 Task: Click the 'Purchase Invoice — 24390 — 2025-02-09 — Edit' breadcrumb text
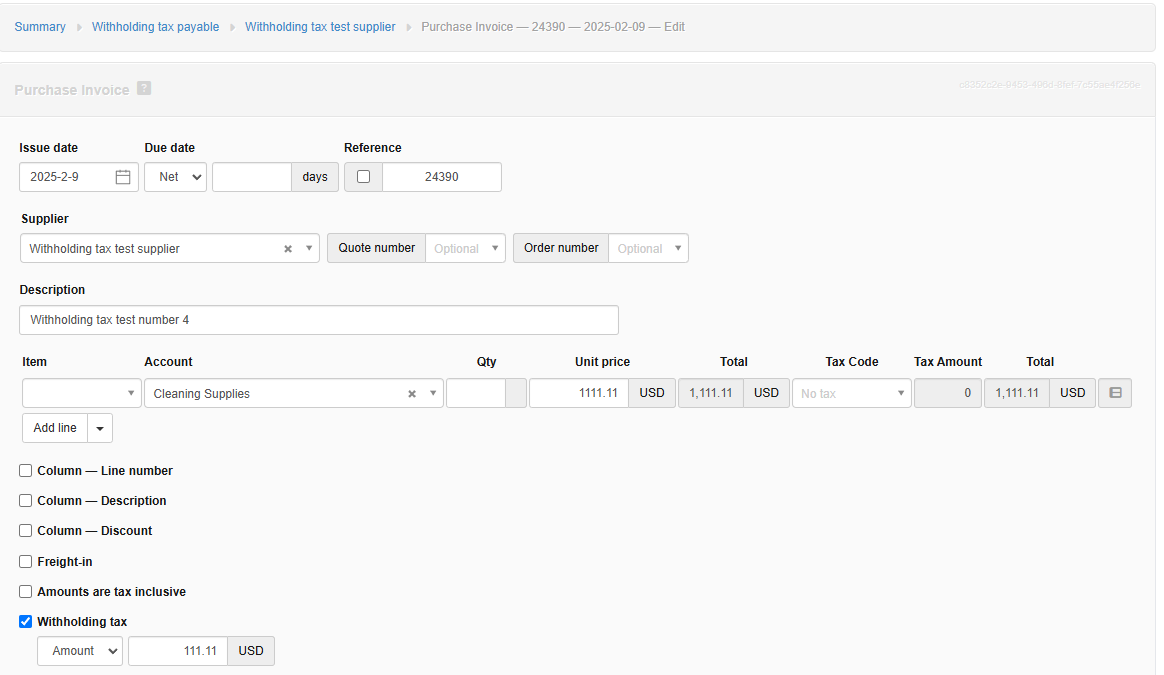(553, 27)
